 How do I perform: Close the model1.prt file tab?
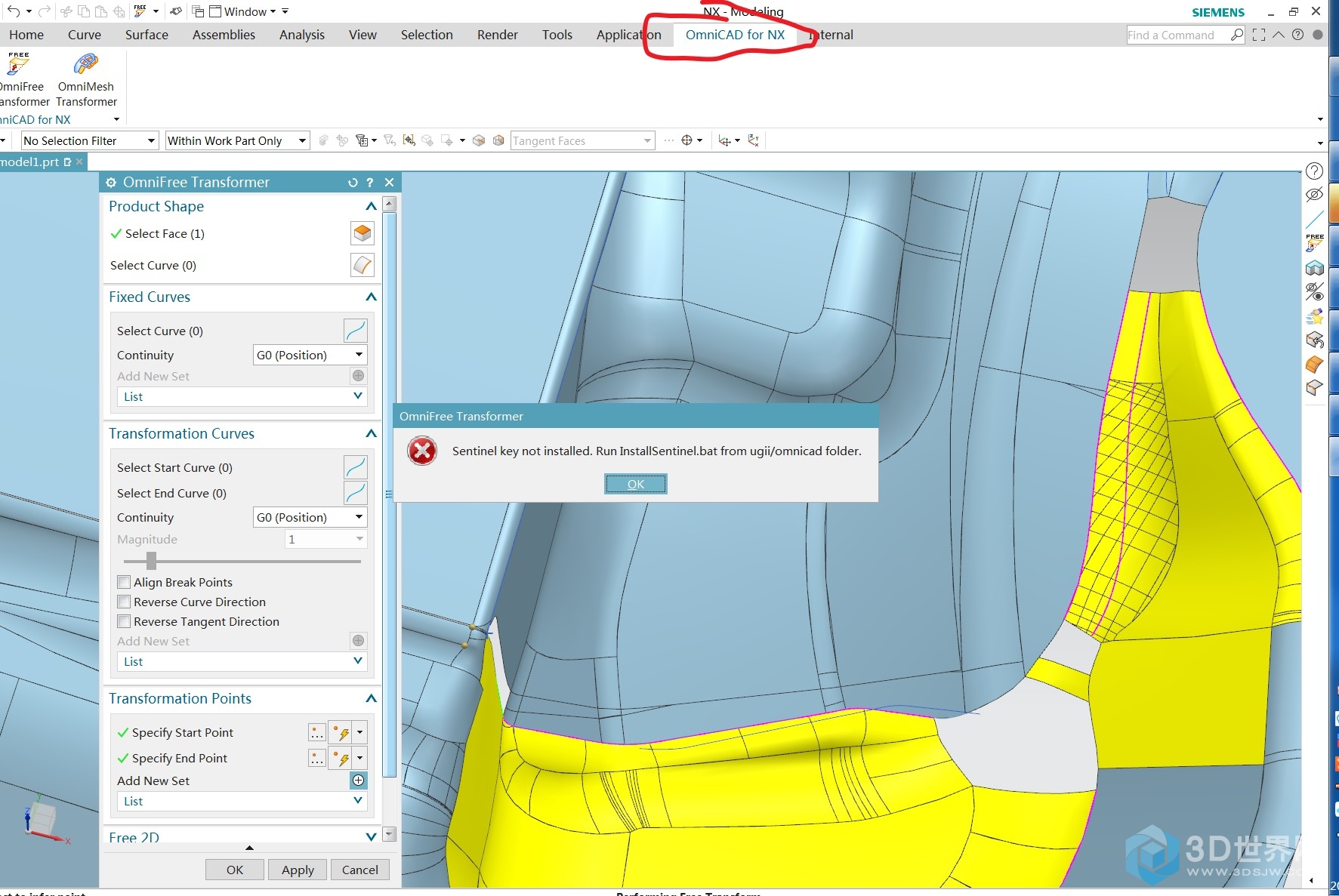pos(79,162)
